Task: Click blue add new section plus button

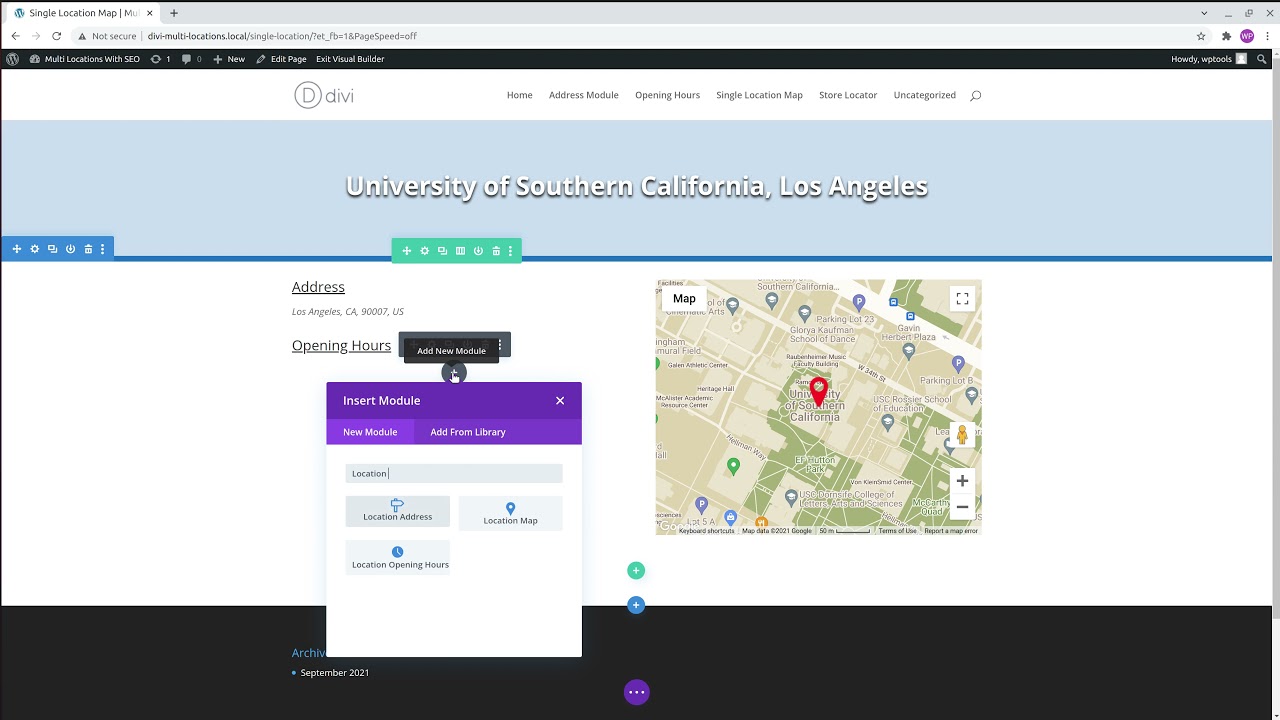Action: pyautogui.click(x=636, y=605)
